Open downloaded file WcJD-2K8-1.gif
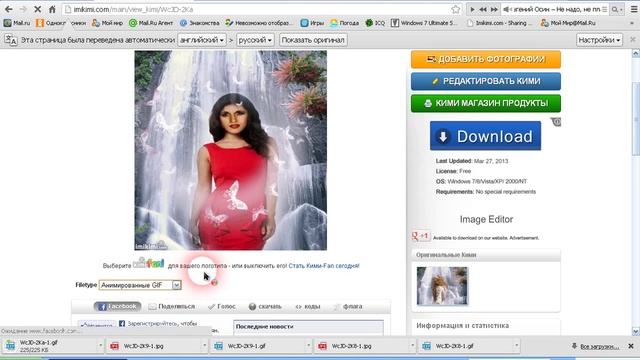The image size is (640, 360). pyautogui.click(x=465, y=346)
